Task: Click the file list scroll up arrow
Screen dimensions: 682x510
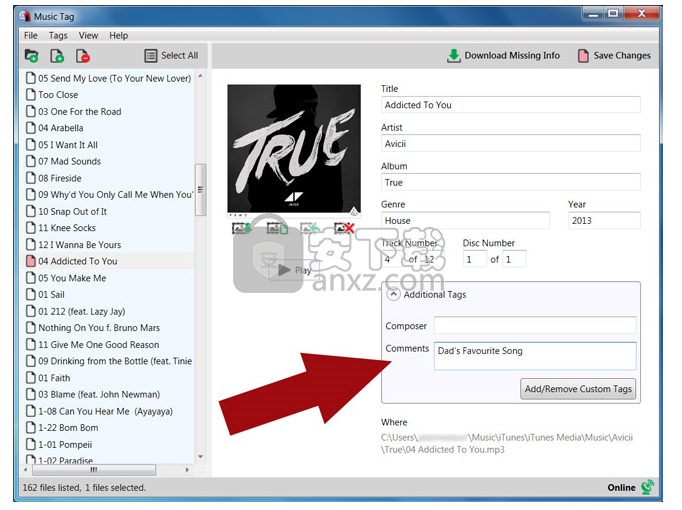Action: click(200, 76)
